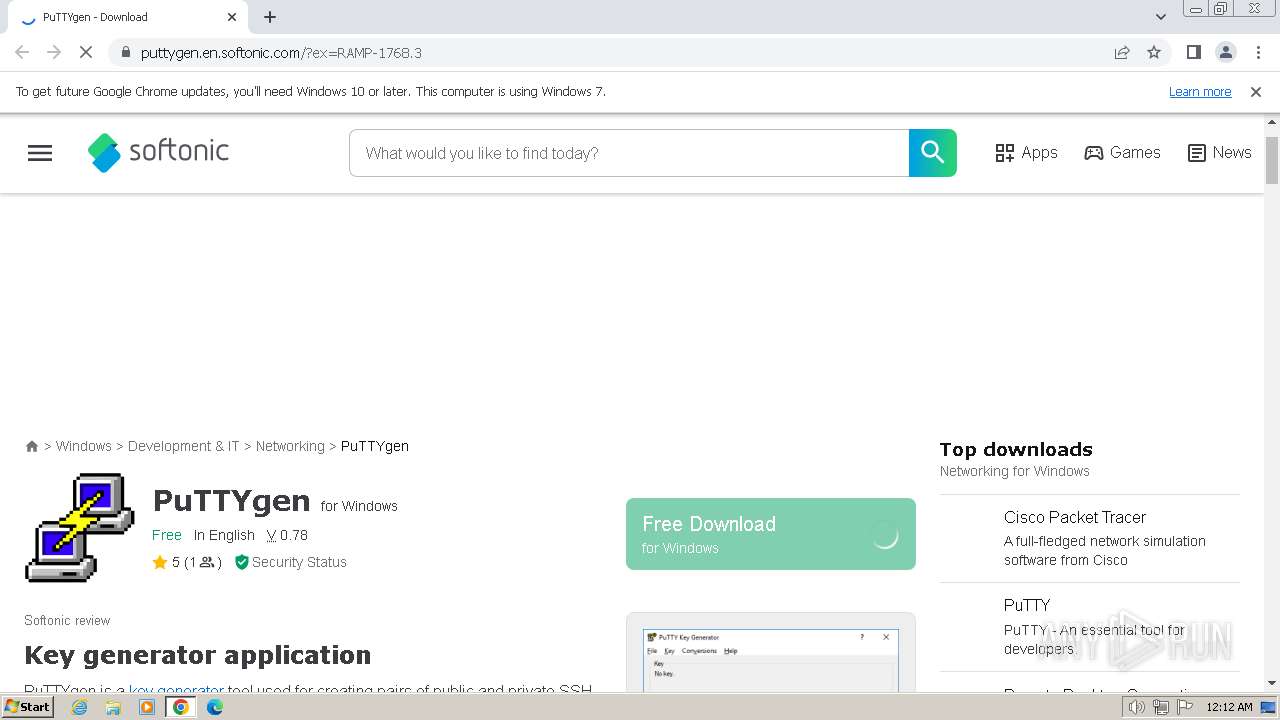Click the Security Status shield icon
The image size is (1280, 720).
click(x=241, y=562)
